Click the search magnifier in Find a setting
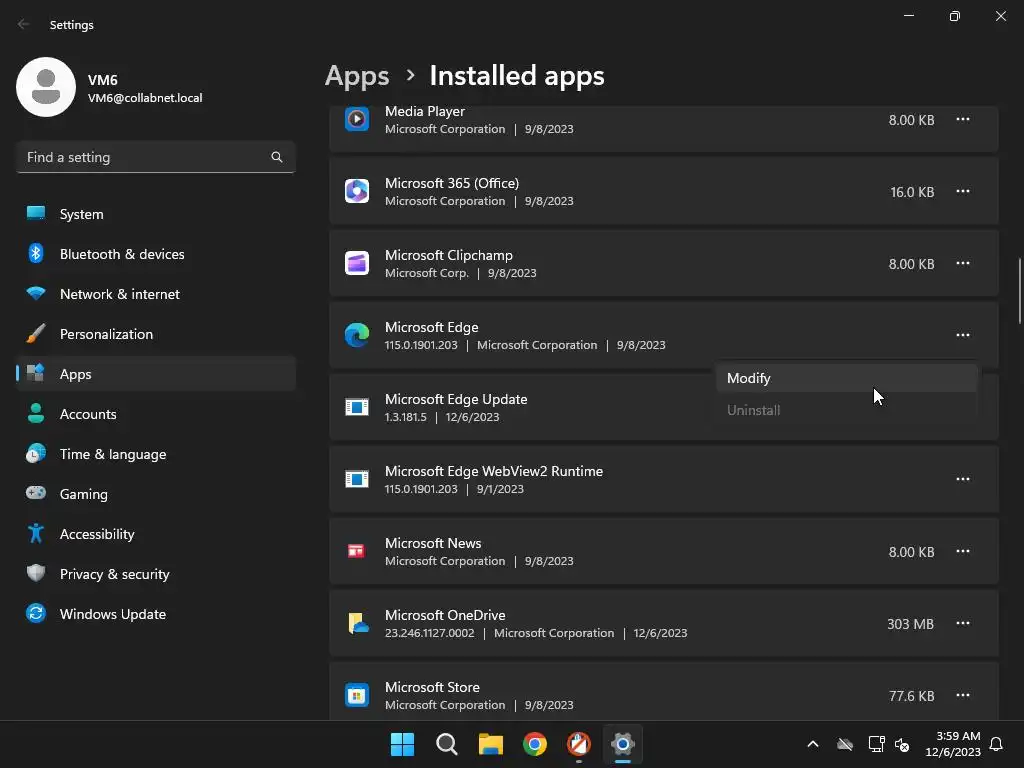 pyautogui.click(x=277, y=157)
